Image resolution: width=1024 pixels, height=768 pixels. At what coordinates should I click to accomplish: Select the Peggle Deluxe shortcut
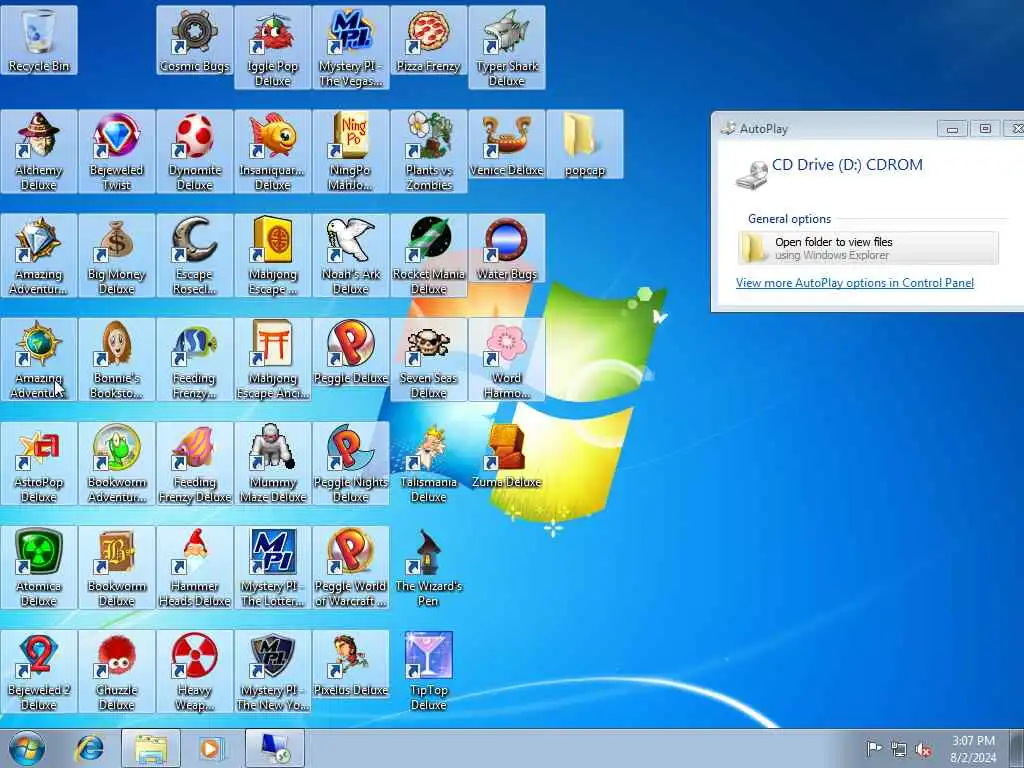351,353
